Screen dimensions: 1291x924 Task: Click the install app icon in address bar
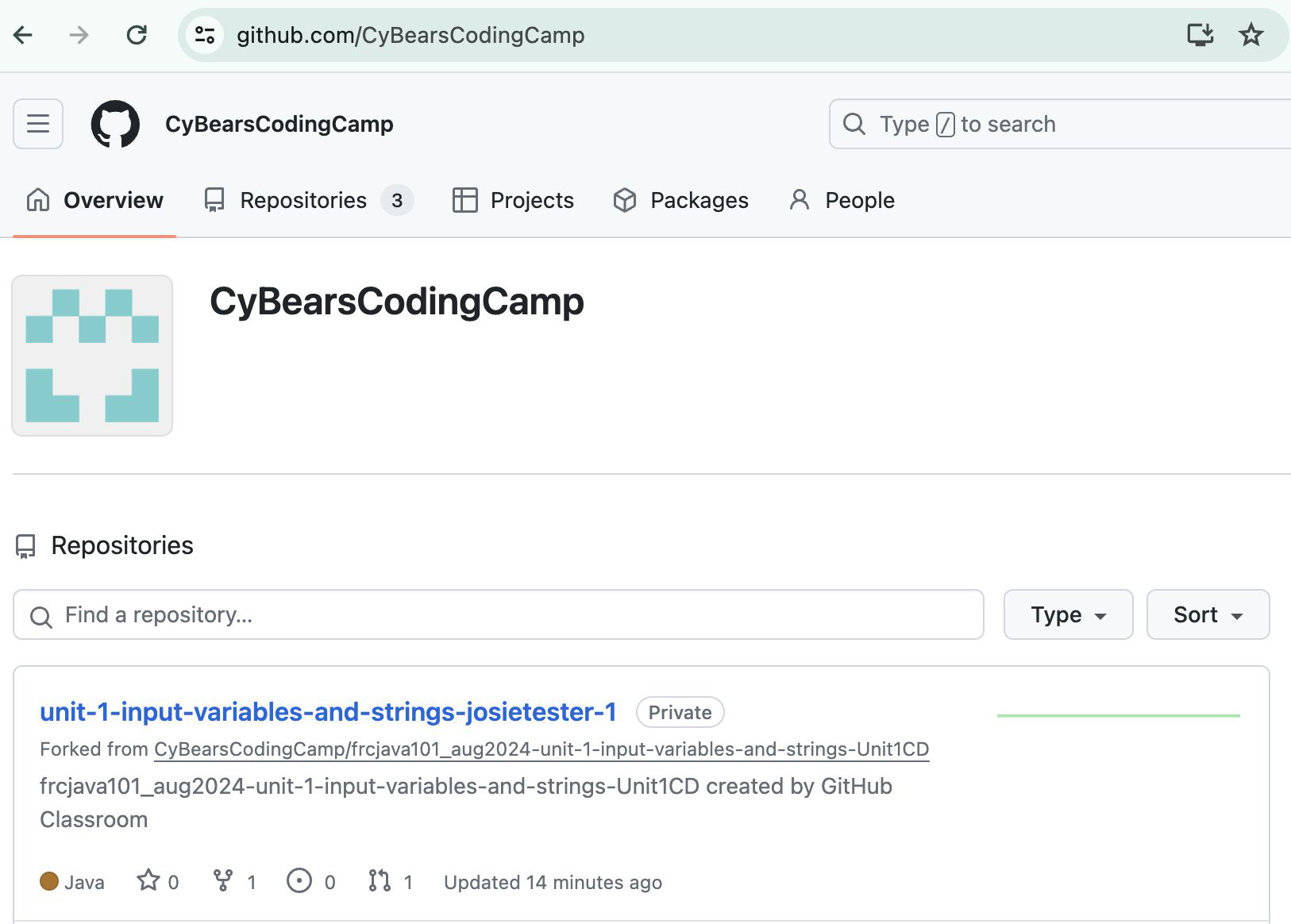pos(1200,35)
